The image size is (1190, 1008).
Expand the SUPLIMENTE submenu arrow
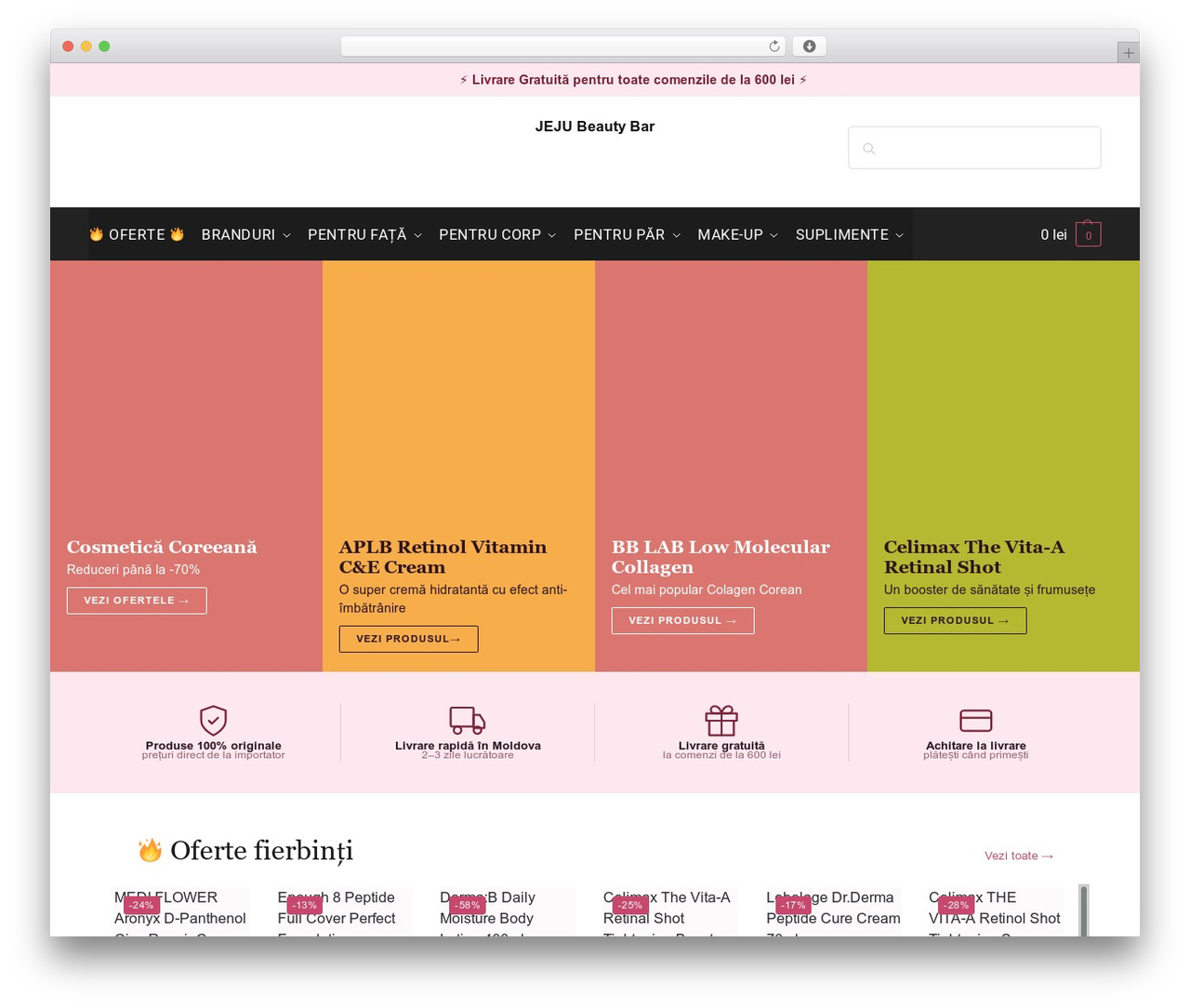click(899, 235)
